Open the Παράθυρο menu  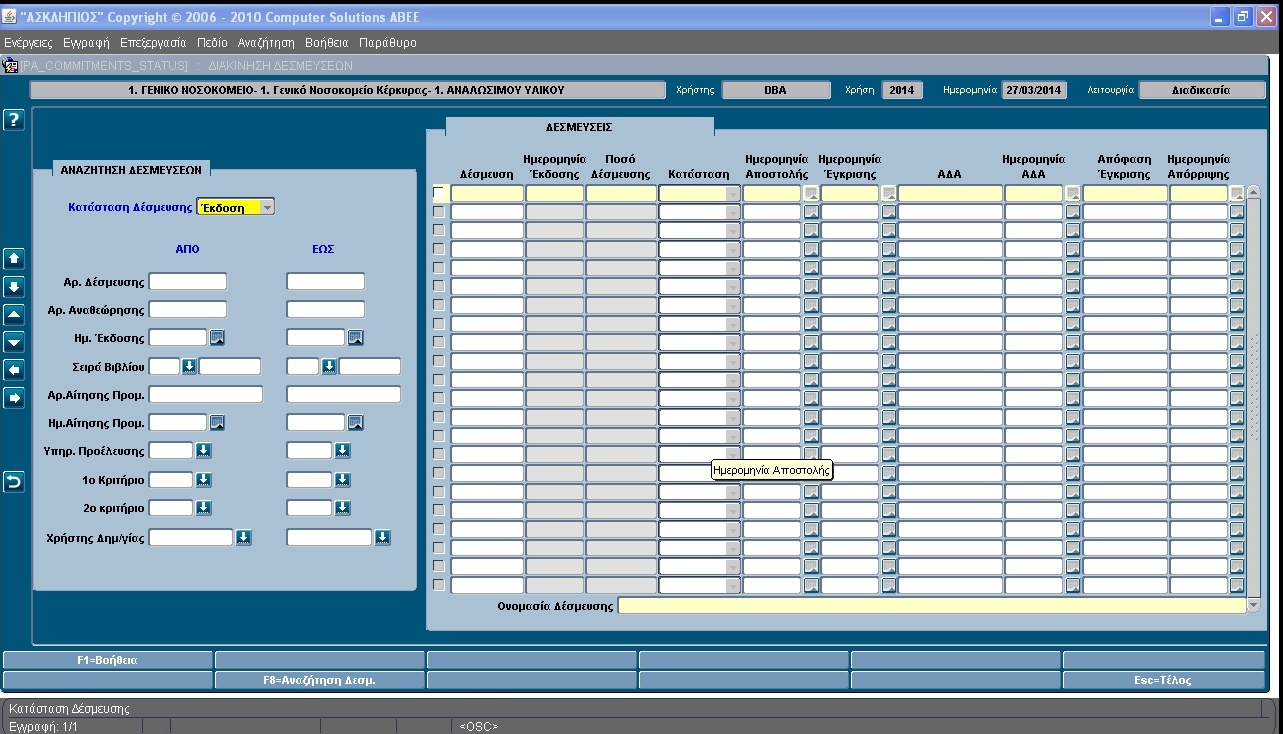(388, 43)
